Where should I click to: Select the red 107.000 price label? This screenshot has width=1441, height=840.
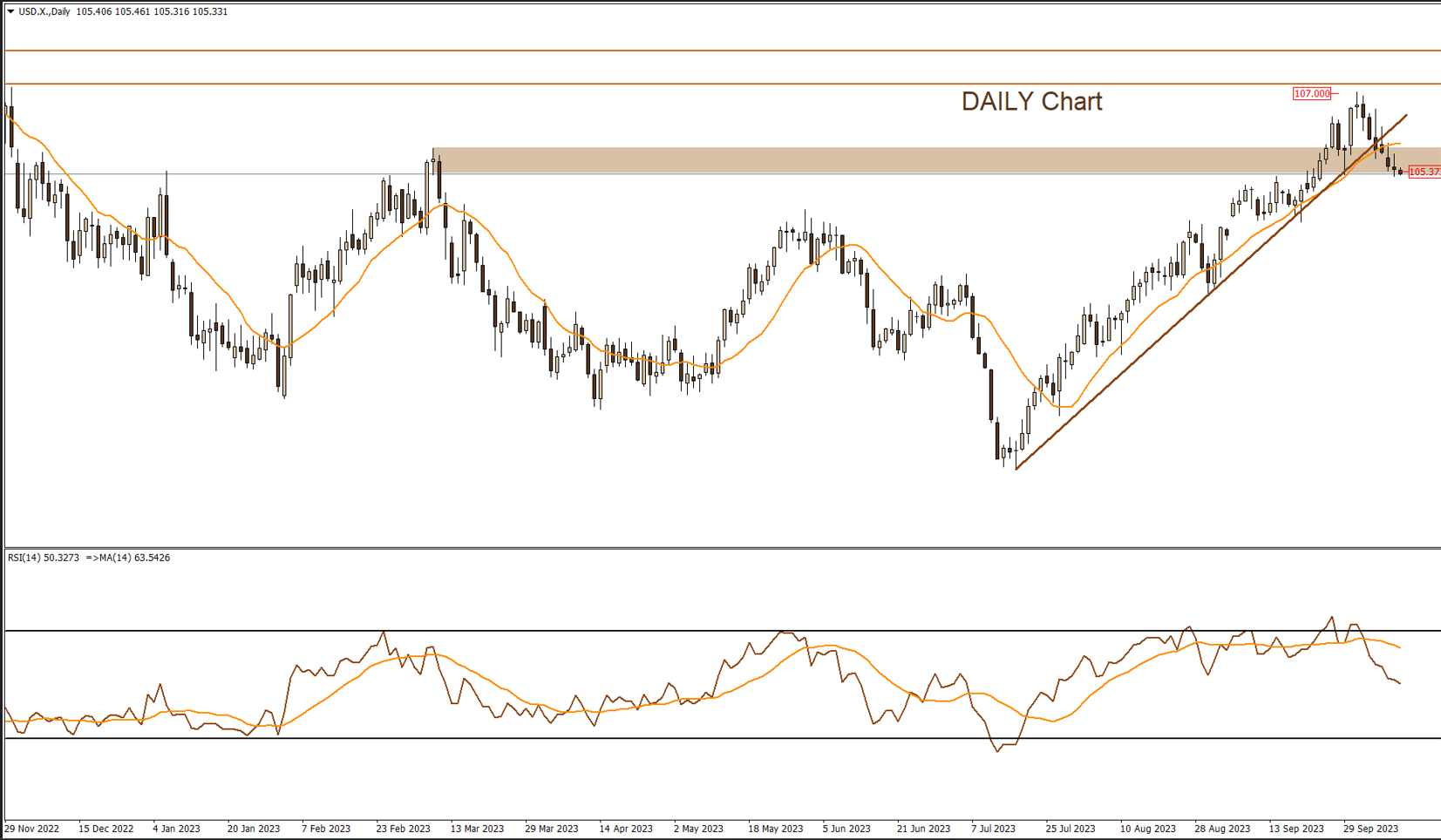pyautogui.click(x=1311, y=93)
